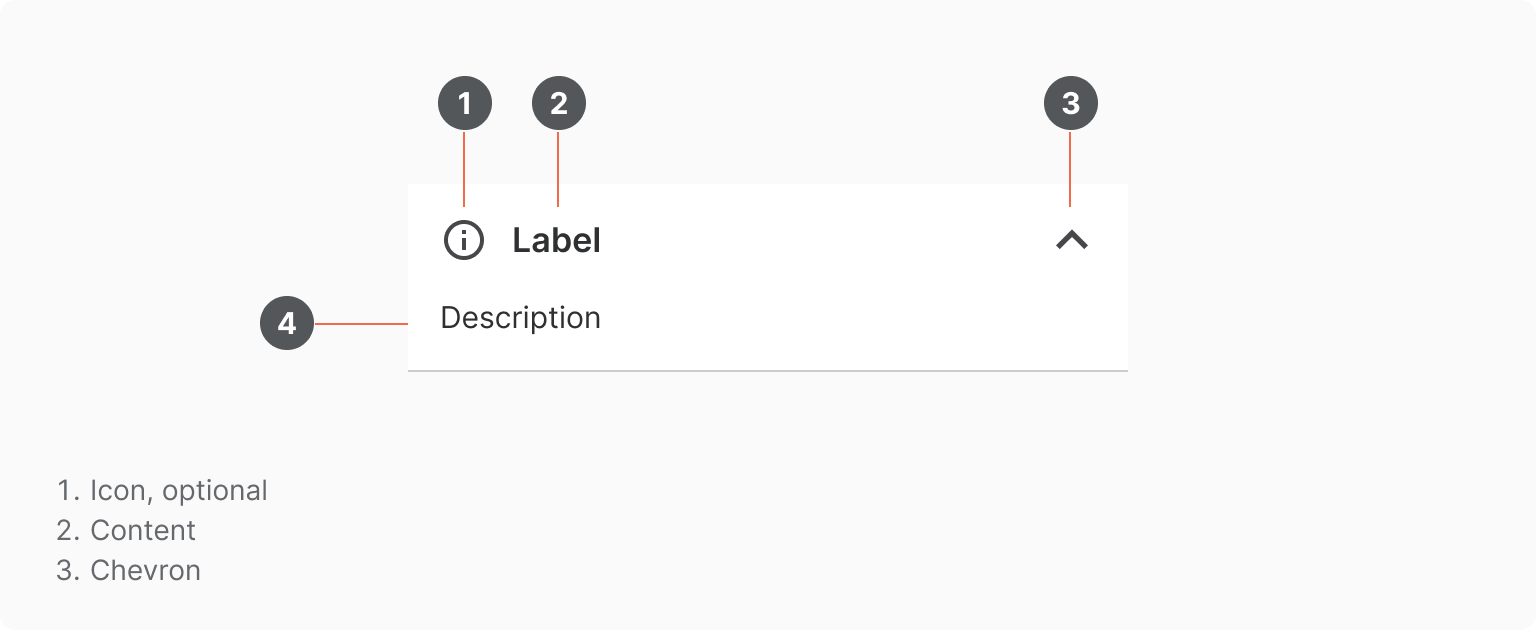Click the horizontal red line from badge 4

click(x=361, y=324)
